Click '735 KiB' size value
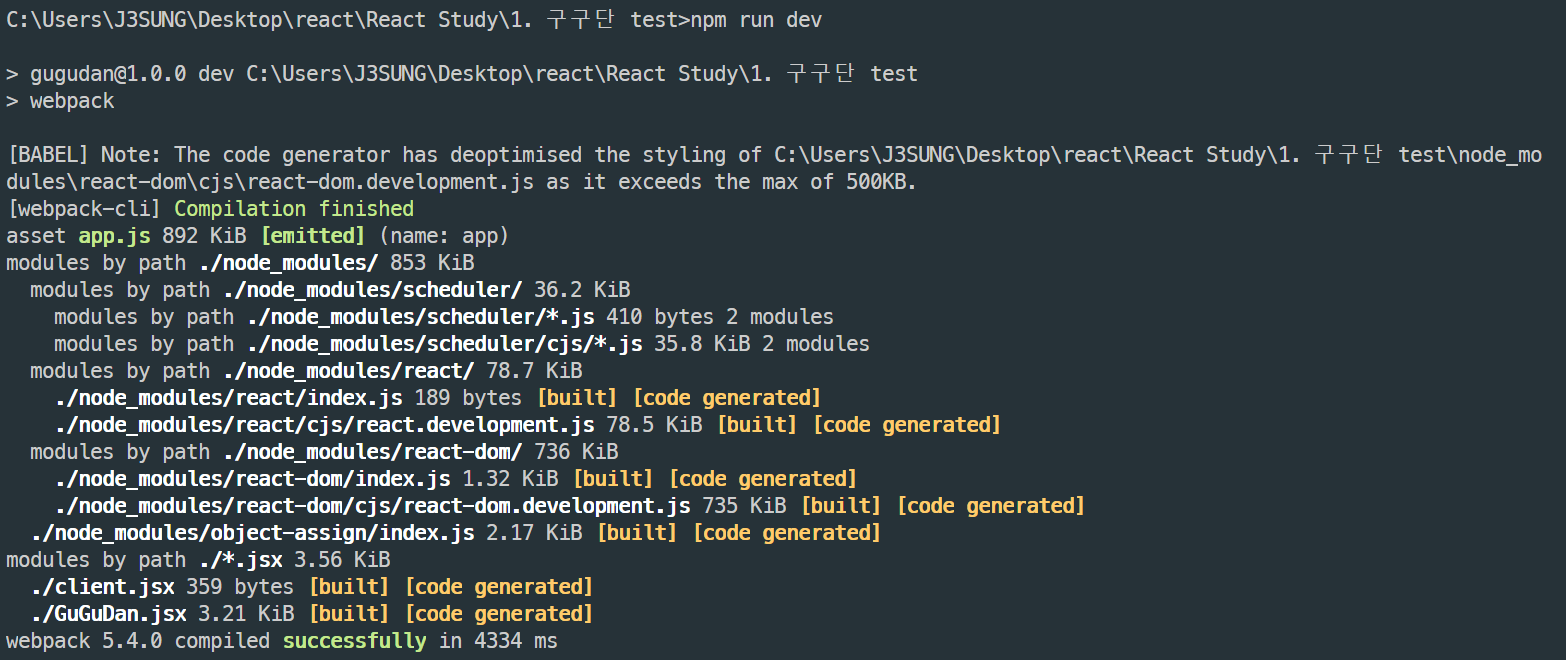The width and height of the screenshot is (1566, 660). click(745, 506)
